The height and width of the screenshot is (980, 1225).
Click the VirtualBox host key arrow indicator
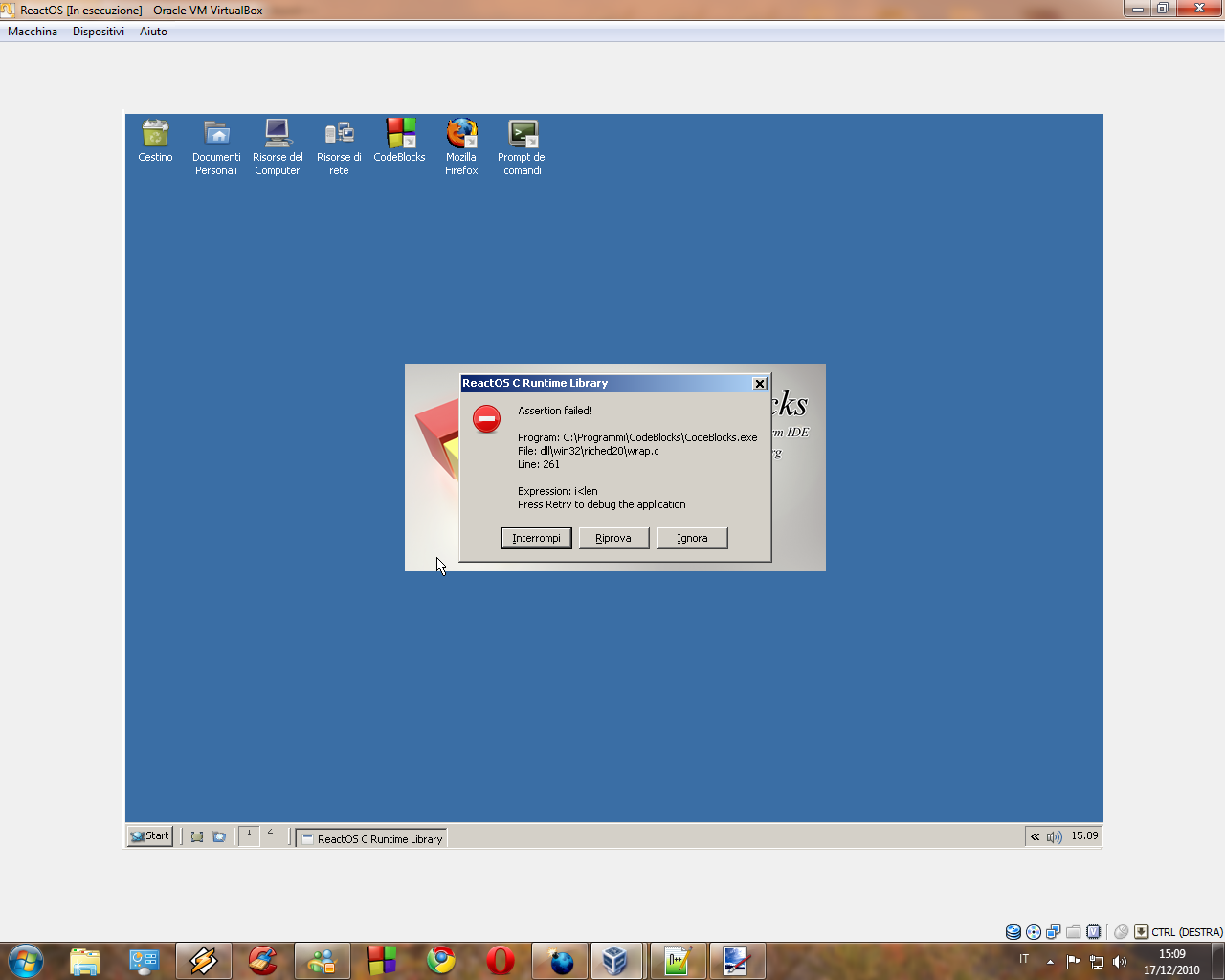1141,932
